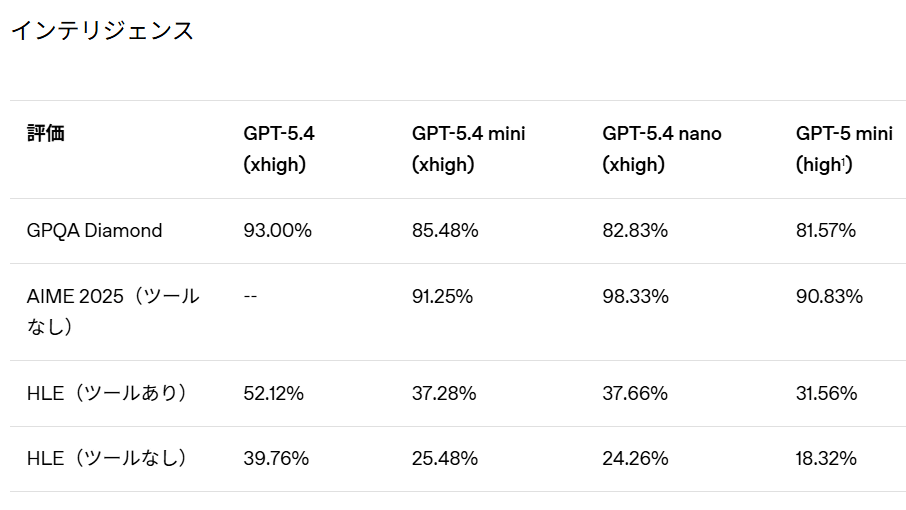Select the GPT-5 mini (high) column header
Image resolution: width=906 pixels, height=510 pixels.
point(844,149)
